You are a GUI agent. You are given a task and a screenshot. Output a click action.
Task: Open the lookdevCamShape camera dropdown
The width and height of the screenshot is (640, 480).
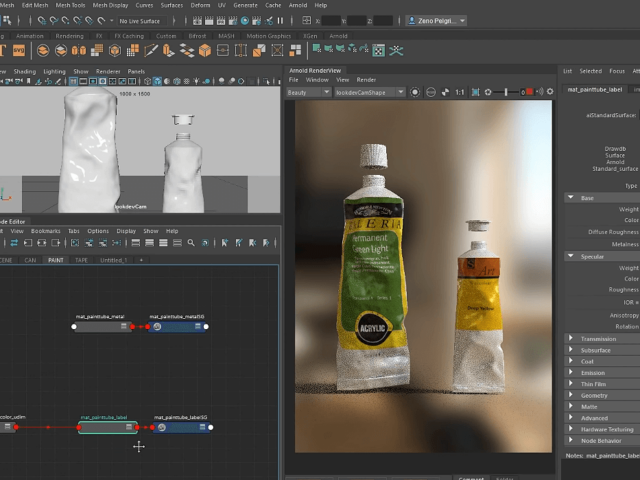tap(370, 92)
